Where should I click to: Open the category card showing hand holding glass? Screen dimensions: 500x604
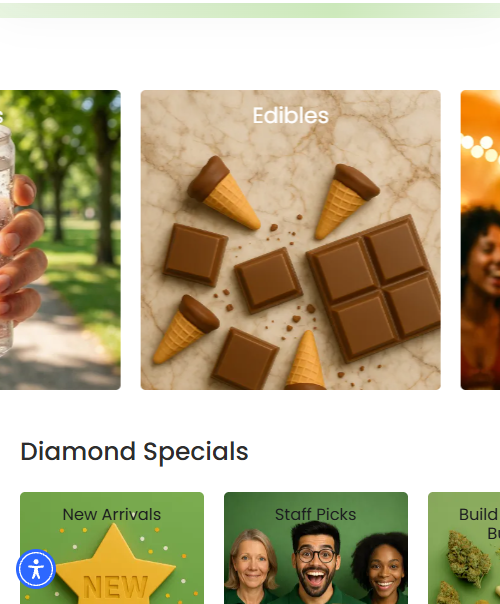tap(60, 240)
